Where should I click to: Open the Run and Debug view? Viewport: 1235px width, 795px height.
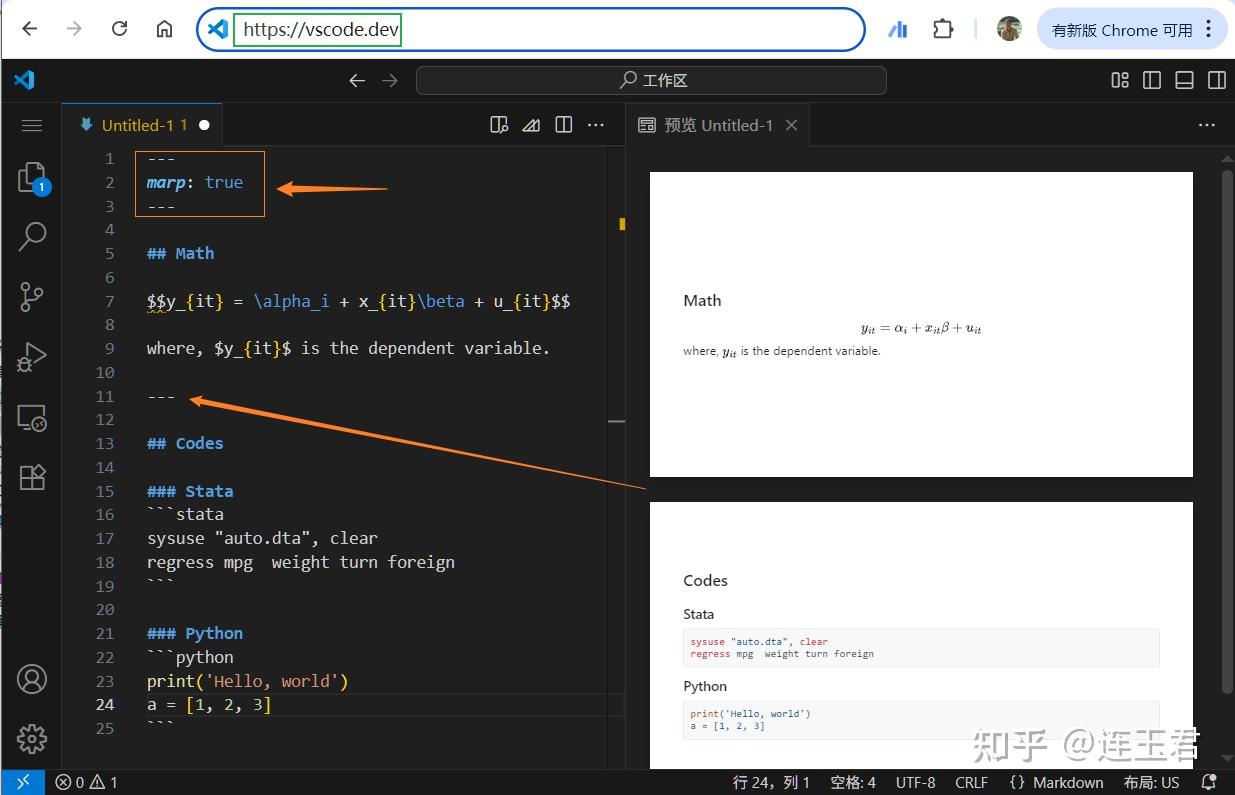point(31,357)
